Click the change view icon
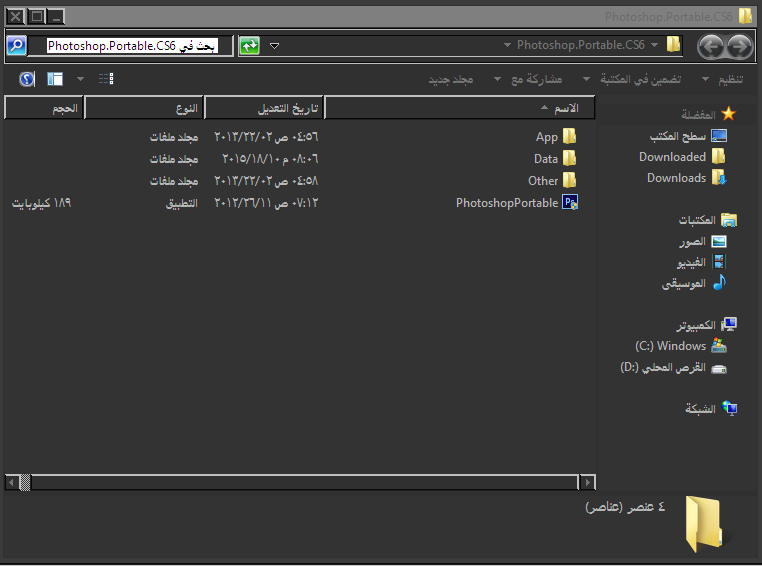 tap(106, 79)
